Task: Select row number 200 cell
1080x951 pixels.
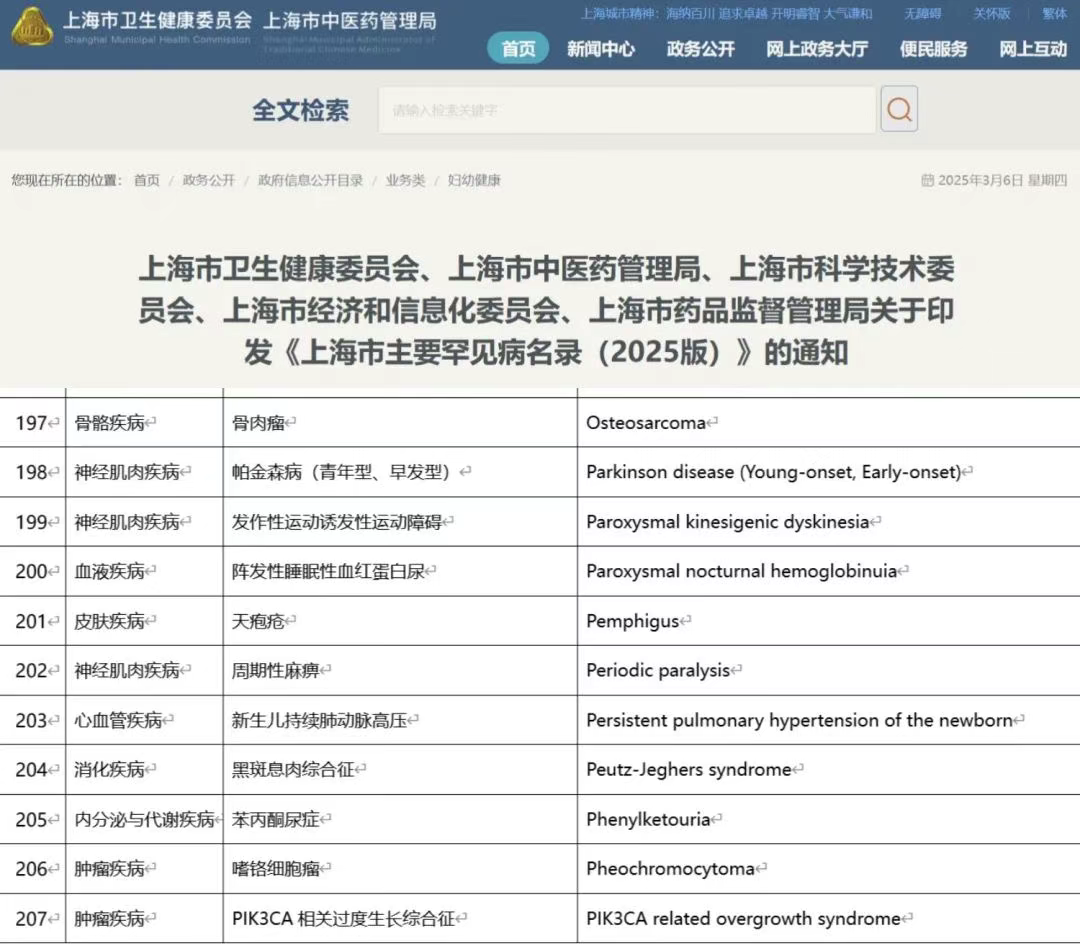Action: click(32, 572)
